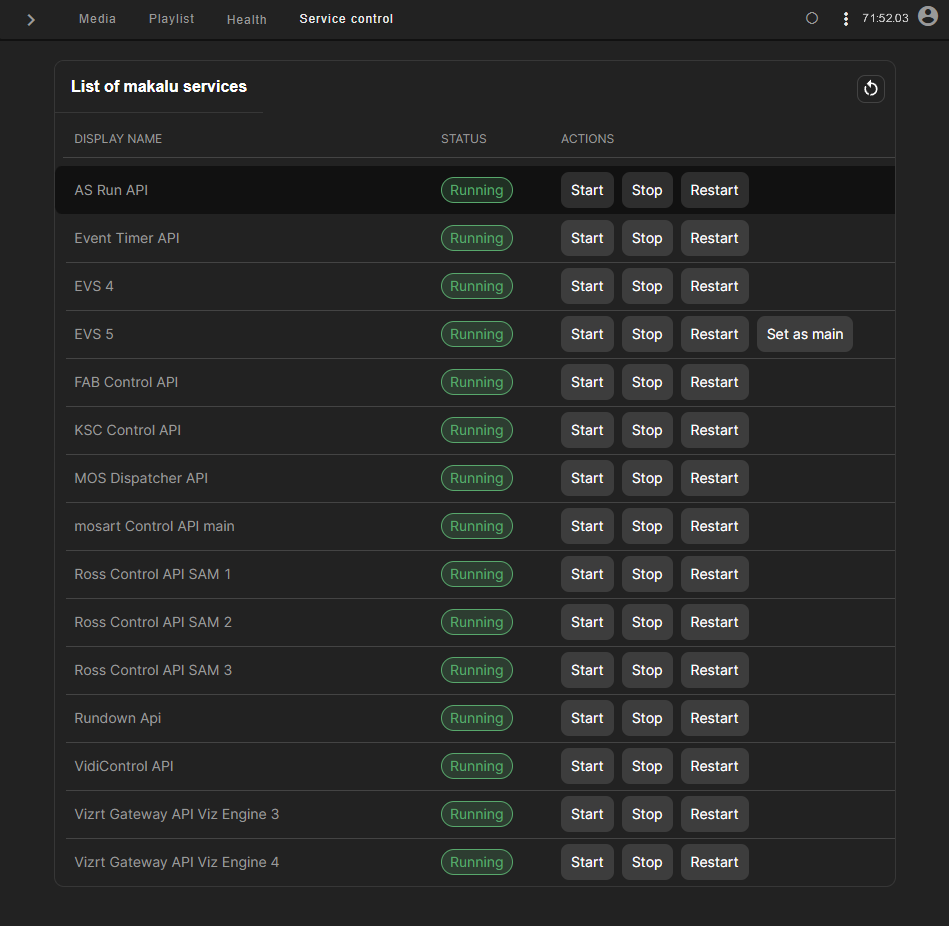Restart the KSC Control API service
The width and height of the screenshot is (949, 926).
(x=714, y=430)
